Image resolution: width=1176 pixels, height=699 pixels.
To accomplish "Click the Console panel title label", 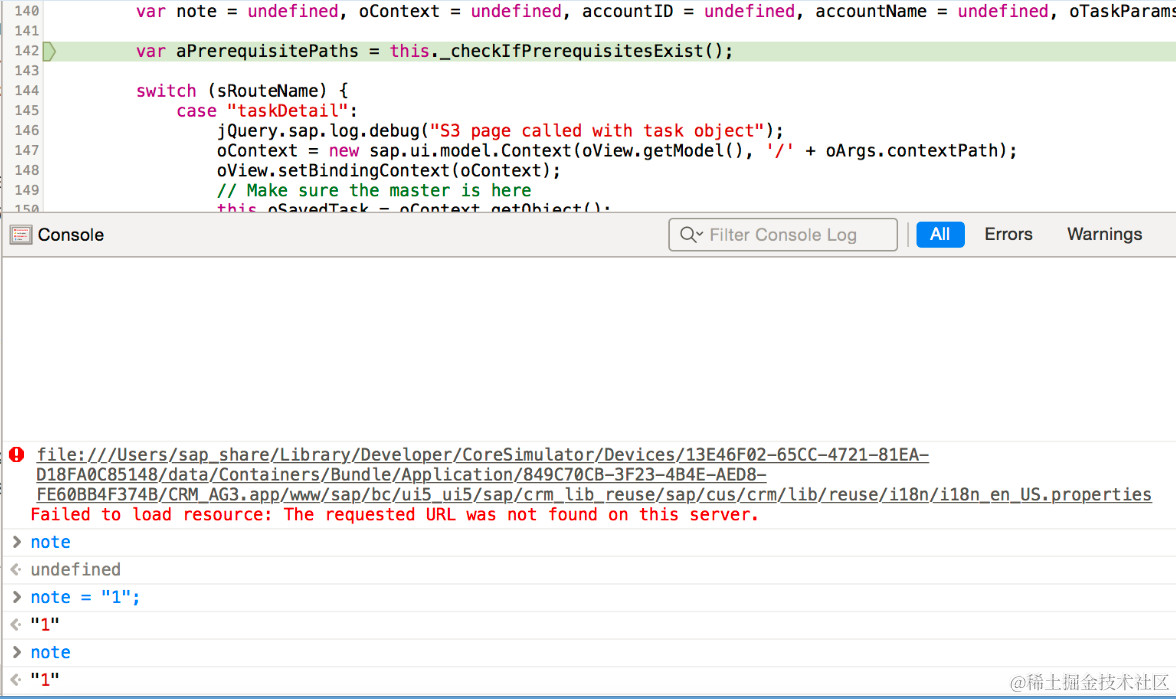I will point(70,235).
